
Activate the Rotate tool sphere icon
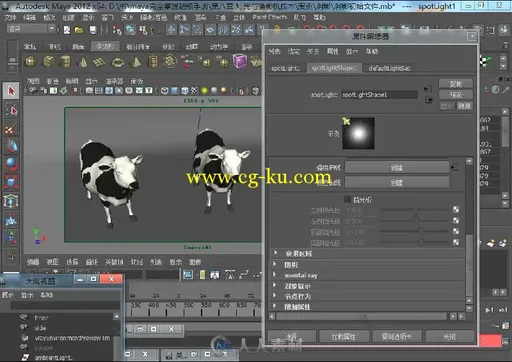click(11, 164)
